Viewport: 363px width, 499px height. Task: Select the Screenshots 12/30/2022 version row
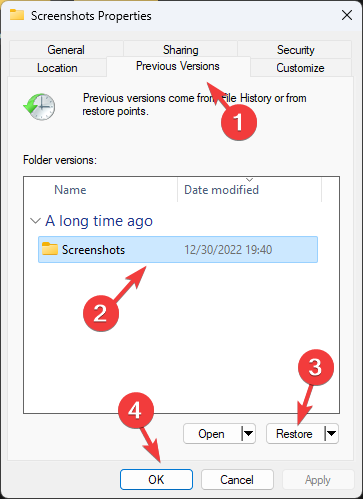point(178,249)
